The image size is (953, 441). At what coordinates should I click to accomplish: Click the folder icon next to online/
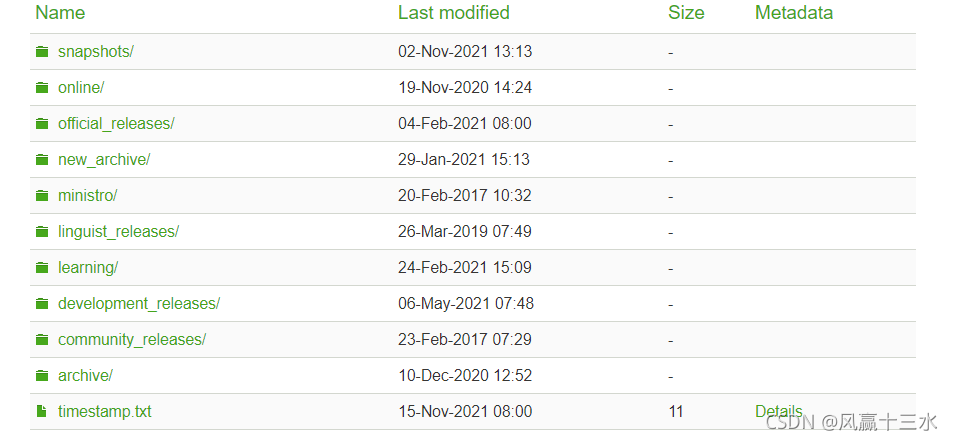(42, 87)
